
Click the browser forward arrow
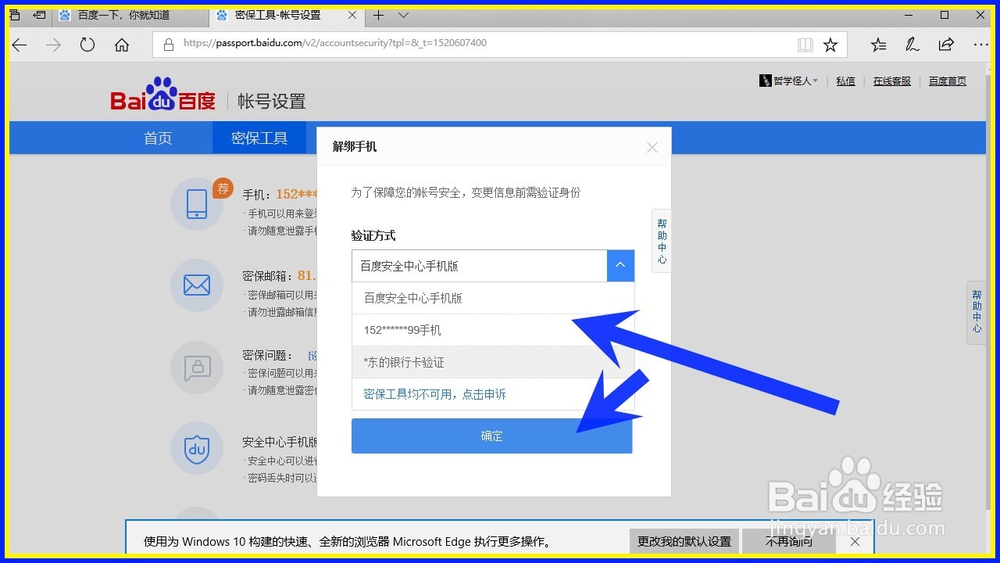click(54, 45)
